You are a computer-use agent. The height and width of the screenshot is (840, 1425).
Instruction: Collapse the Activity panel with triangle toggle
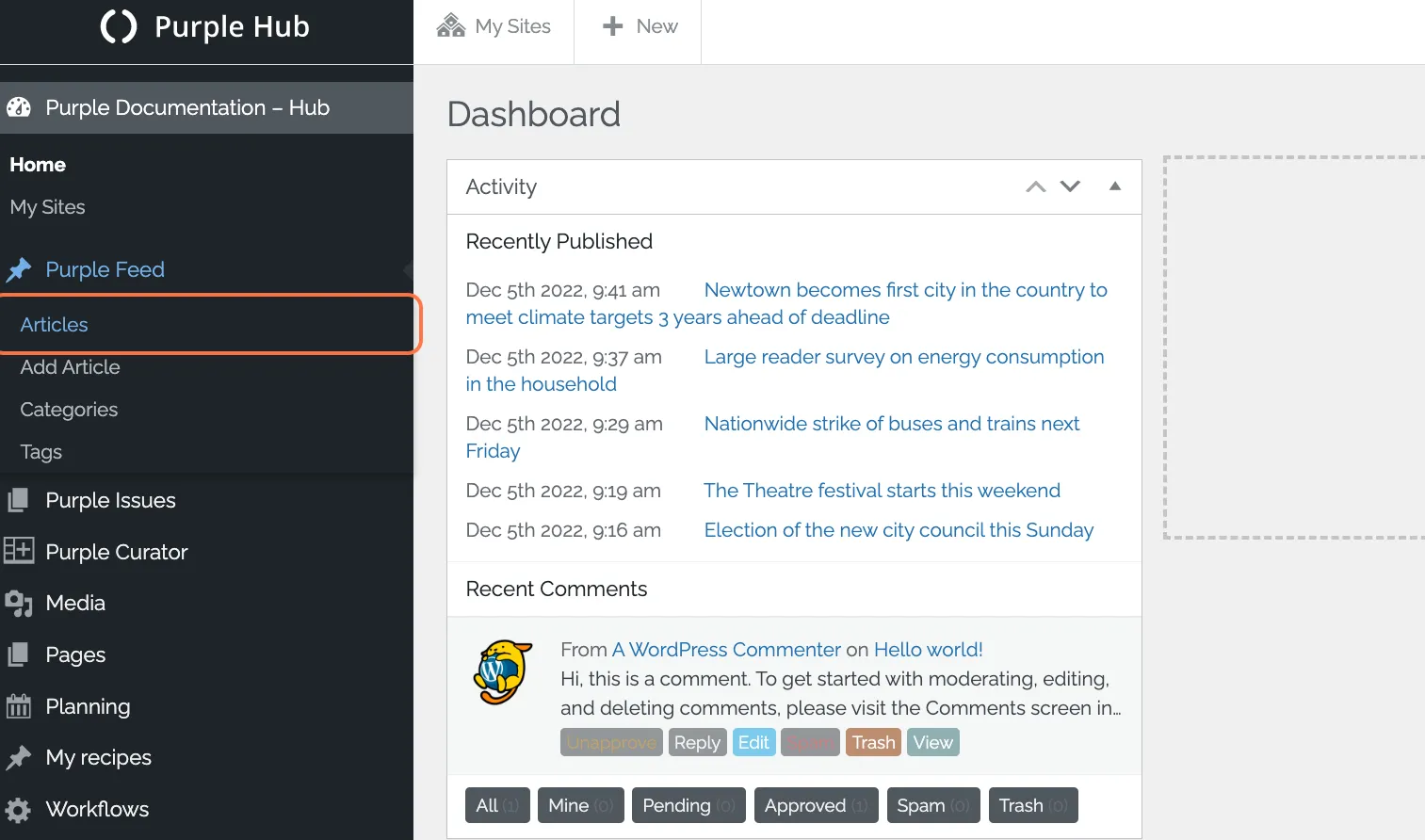point(1115,186)
